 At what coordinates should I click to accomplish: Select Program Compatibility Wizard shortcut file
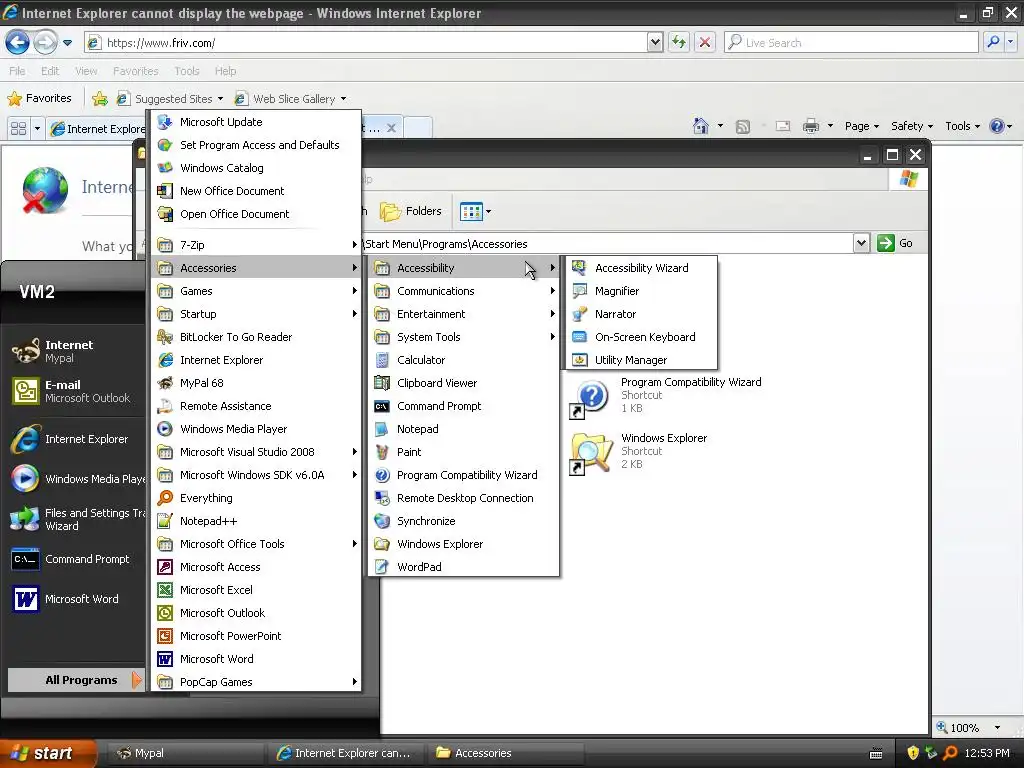pyautogui.click(x=665, y=396)
